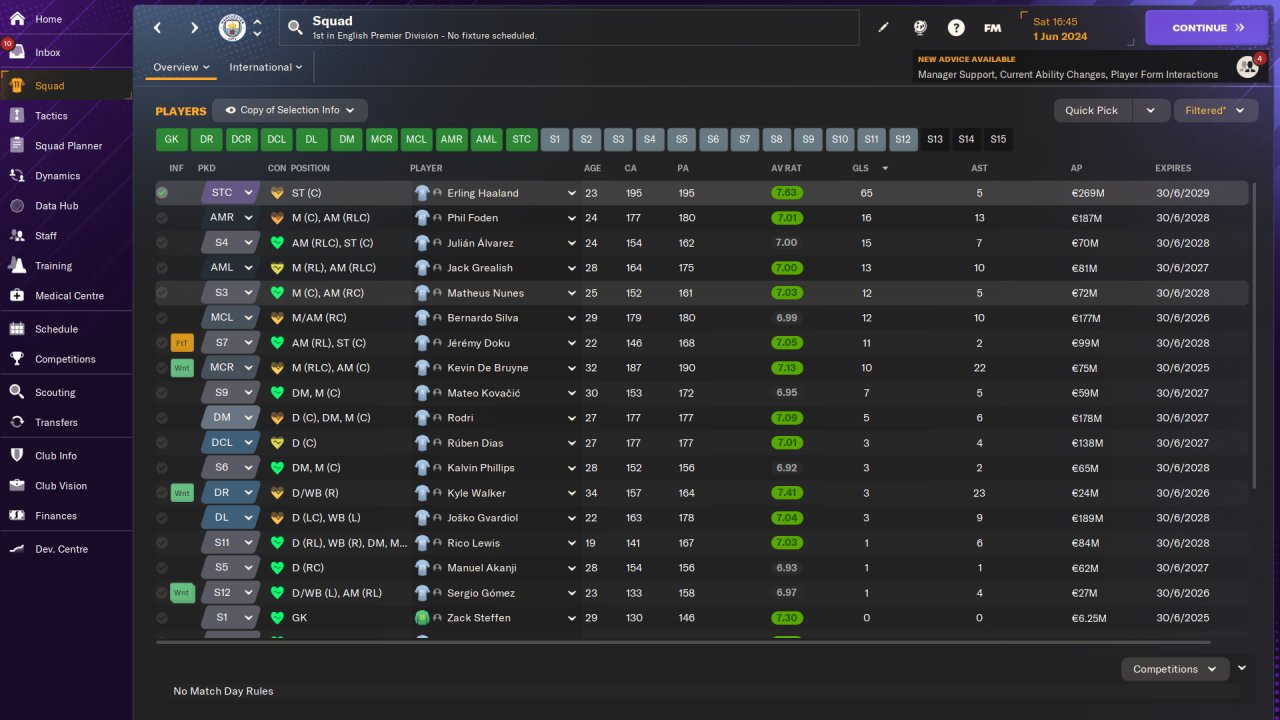
Task: Click the Squad search bar
Action: [569, 28]
